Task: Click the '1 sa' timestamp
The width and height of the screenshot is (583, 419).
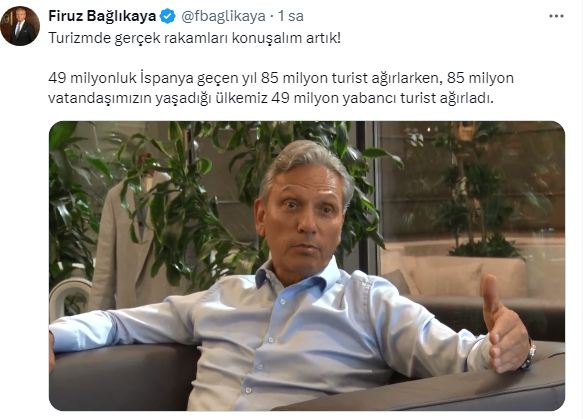Action: tap(291, 16)
